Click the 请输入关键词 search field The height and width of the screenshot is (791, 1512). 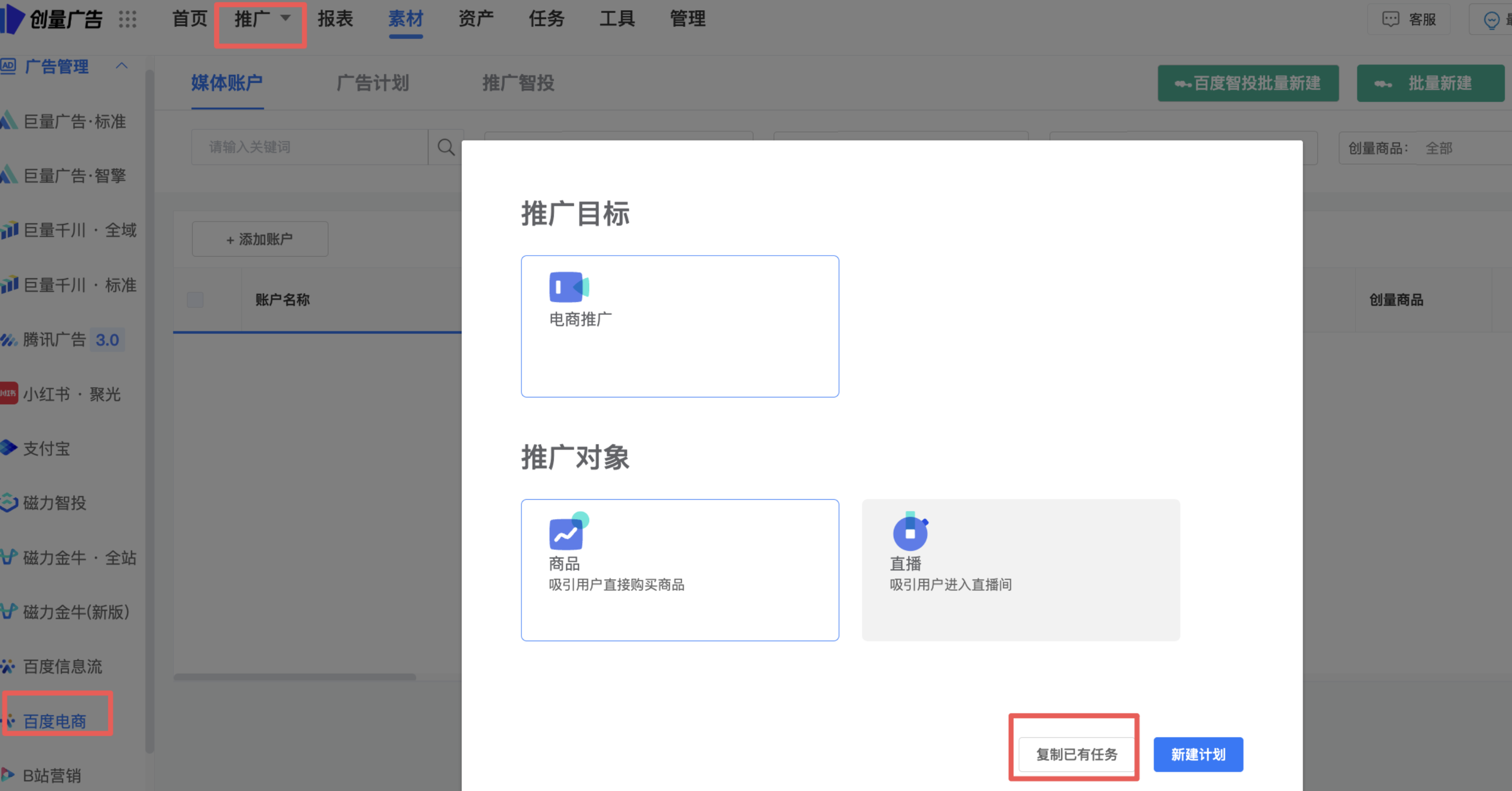pyautogui.click(x=309, y=147)
